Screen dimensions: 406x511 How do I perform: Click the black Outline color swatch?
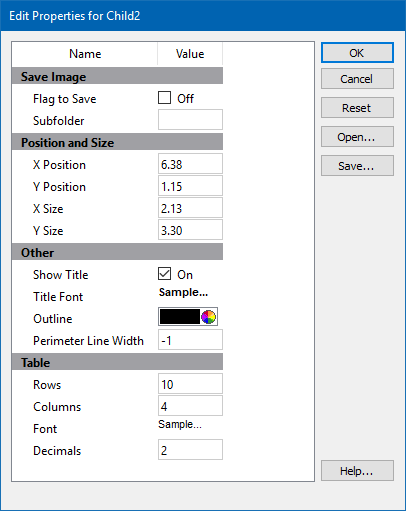click(180, 317)
